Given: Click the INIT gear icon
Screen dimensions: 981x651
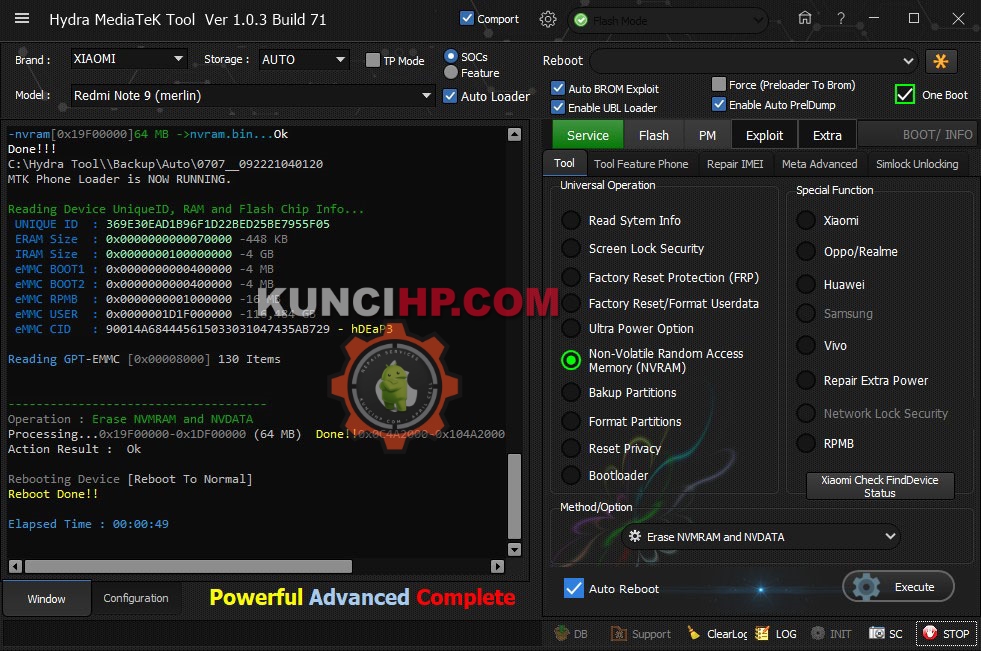Looking at the screenshot, I should 817,633.
